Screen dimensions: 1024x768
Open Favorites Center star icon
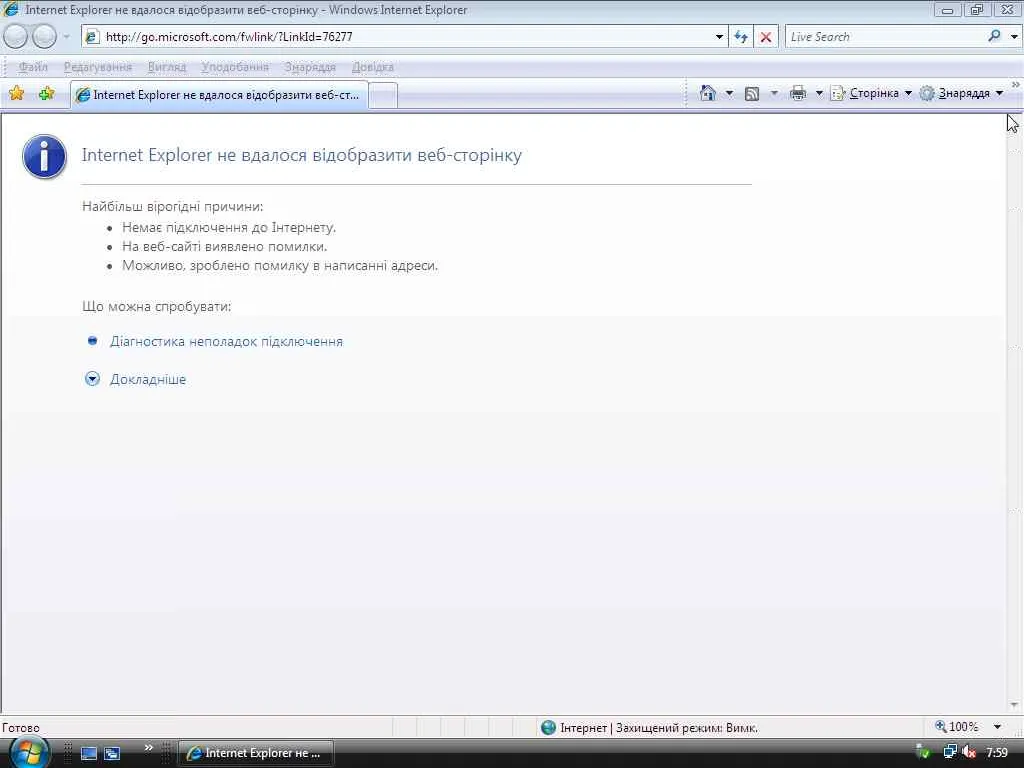coord(16,93)
